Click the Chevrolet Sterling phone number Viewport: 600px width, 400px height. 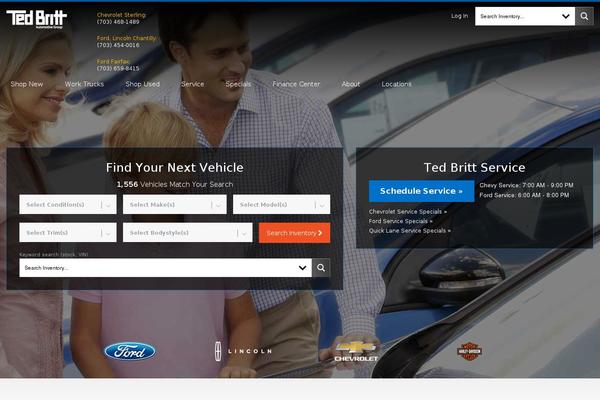click(118, 22)
